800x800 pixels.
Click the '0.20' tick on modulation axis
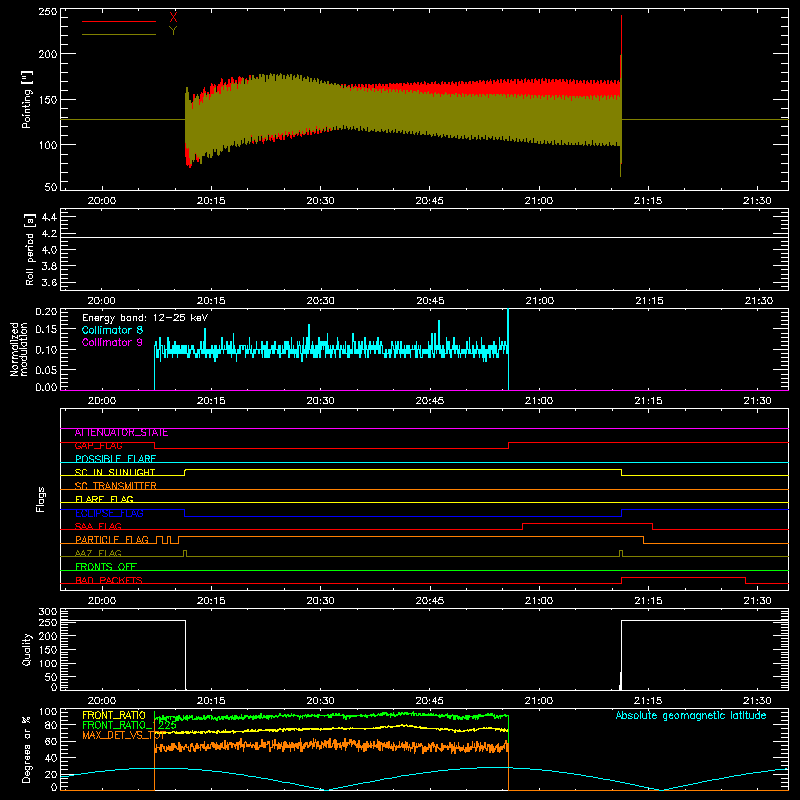click(46, 312)
